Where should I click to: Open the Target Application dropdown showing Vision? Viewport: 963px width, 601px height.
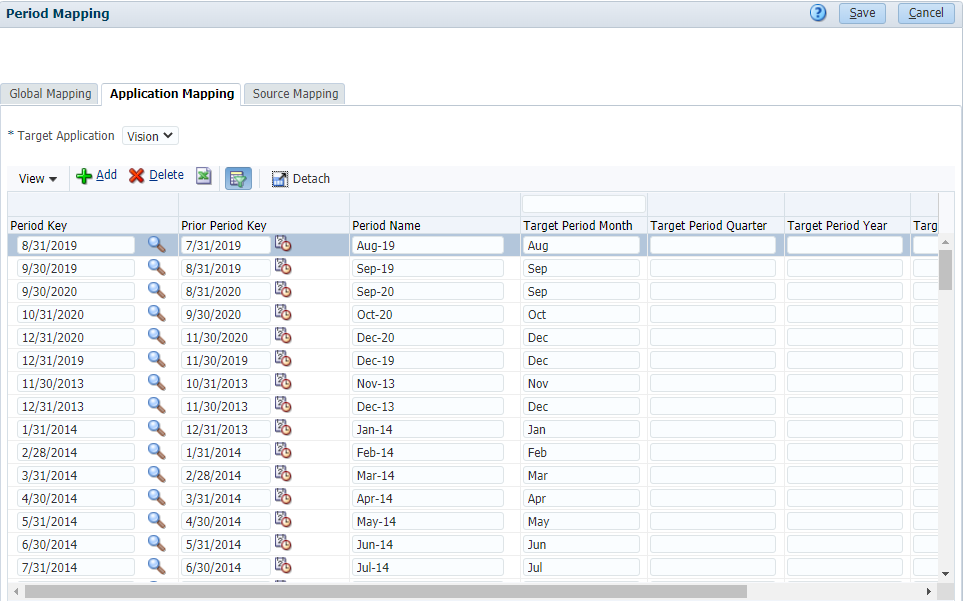149,135
